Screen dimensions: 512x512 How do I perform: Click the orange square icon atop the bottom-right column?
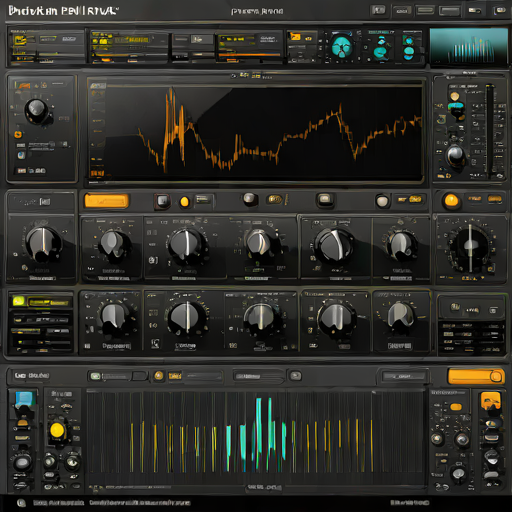tap(490, 401)
